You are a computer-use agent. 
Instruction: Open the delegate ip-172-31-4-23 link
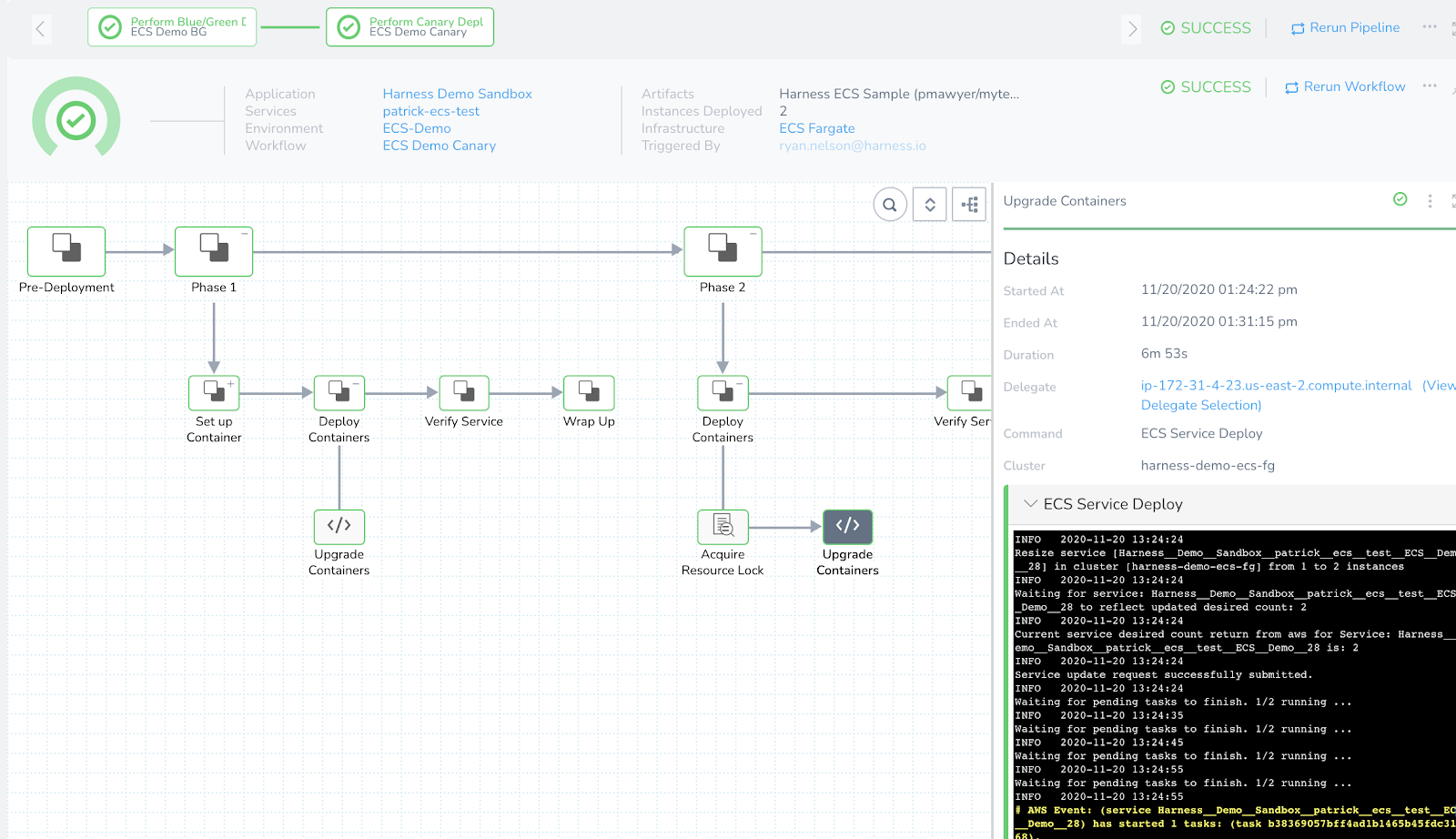click(1276, 386)
